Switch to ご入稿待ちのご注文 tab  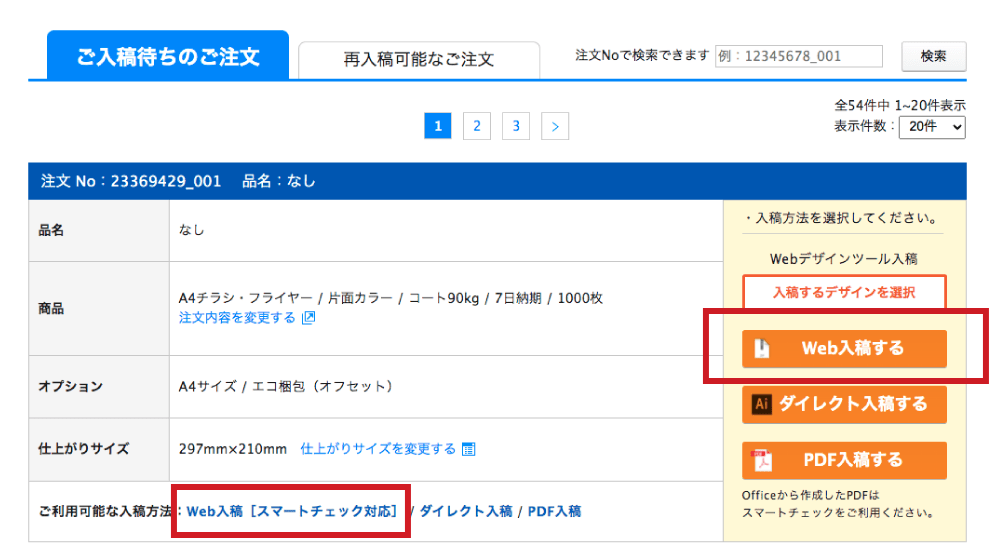(x=168, y=56)
